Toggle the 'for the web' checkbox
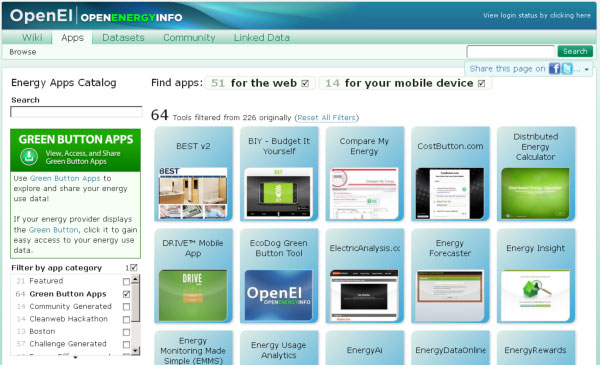600x365 pixels. click(305, 83)
